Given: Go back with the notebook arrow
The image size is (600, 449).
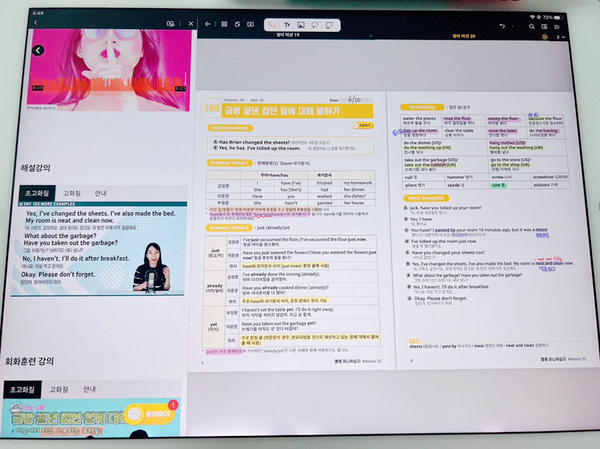Looking at the screenshot, I should [x=207, y=24].
